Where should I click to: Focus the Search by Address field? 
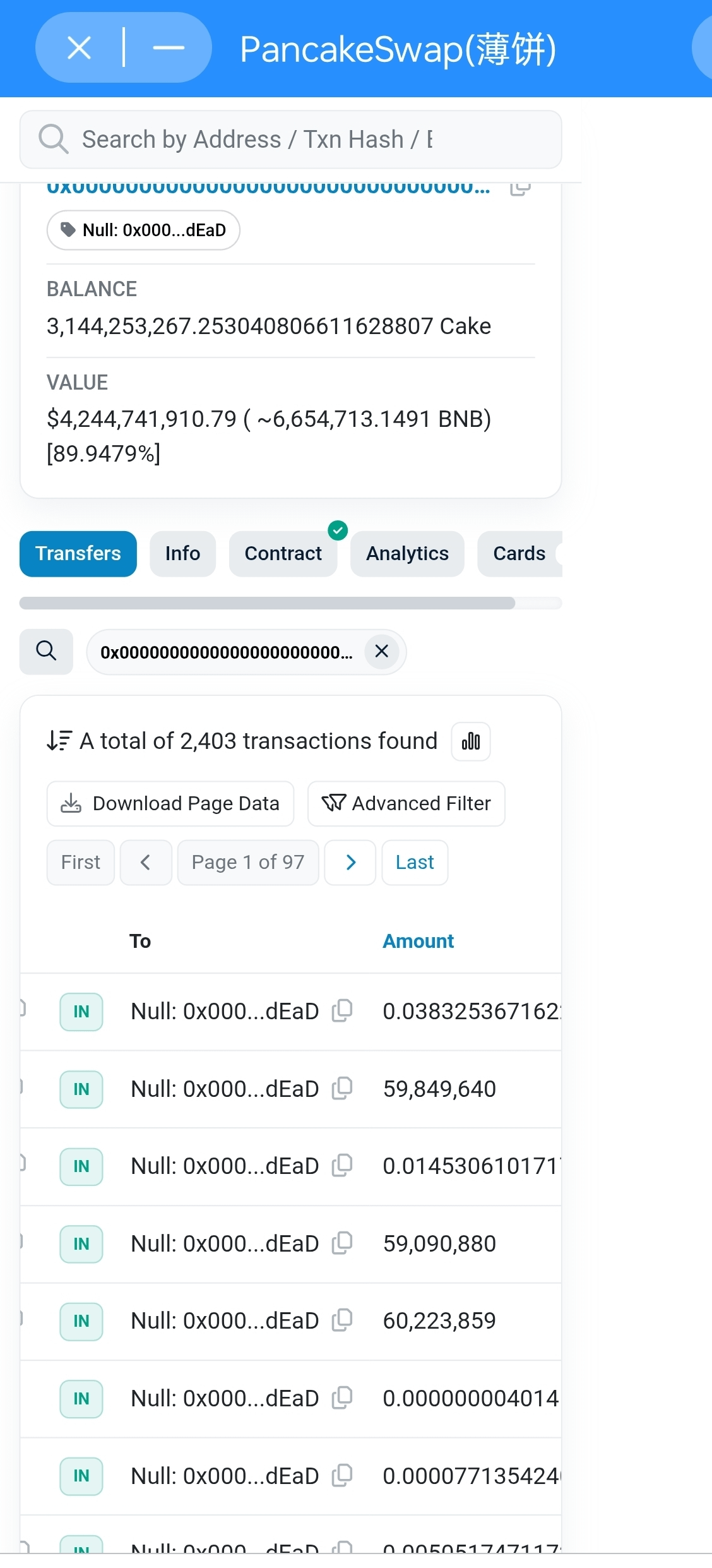[290, 140]
